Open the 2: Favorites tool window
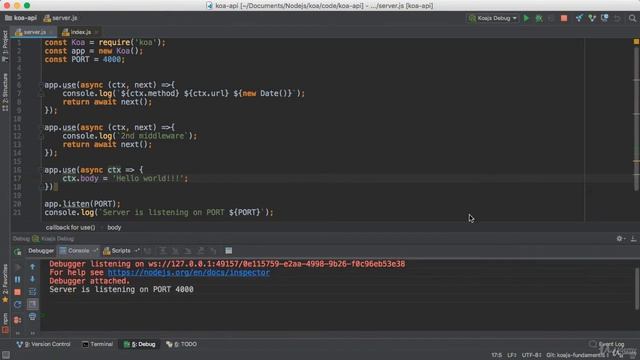Viewport: 640px width, 360px height. [5, 283]
